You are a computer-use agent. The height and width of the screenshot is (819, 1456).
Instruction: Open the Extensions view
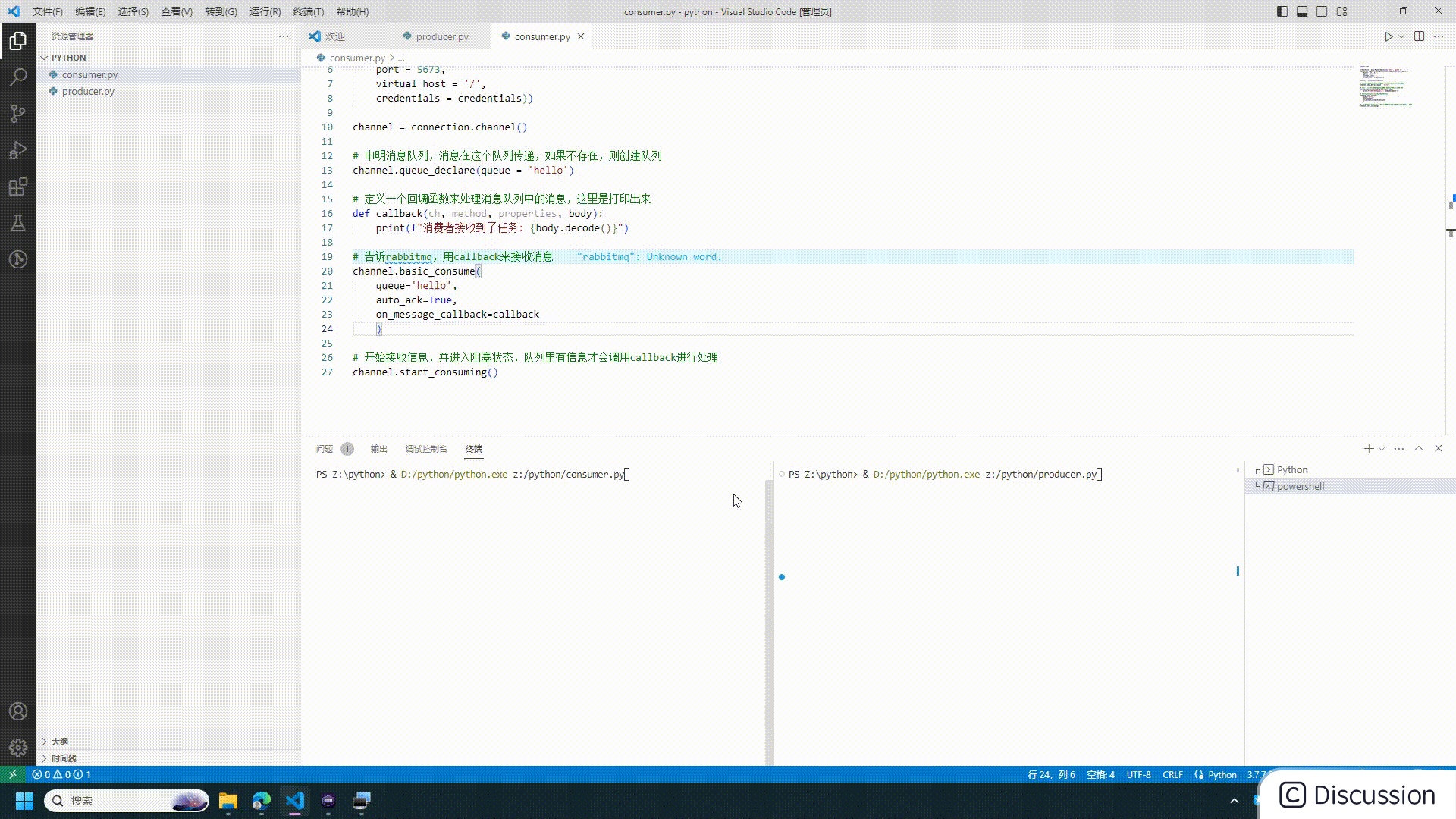[x=18, y=187]
